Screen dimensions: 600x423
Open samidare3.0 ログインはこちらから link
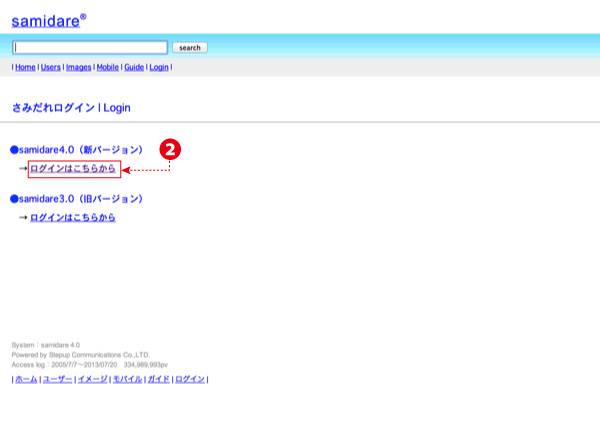click(x=73, y=217)
